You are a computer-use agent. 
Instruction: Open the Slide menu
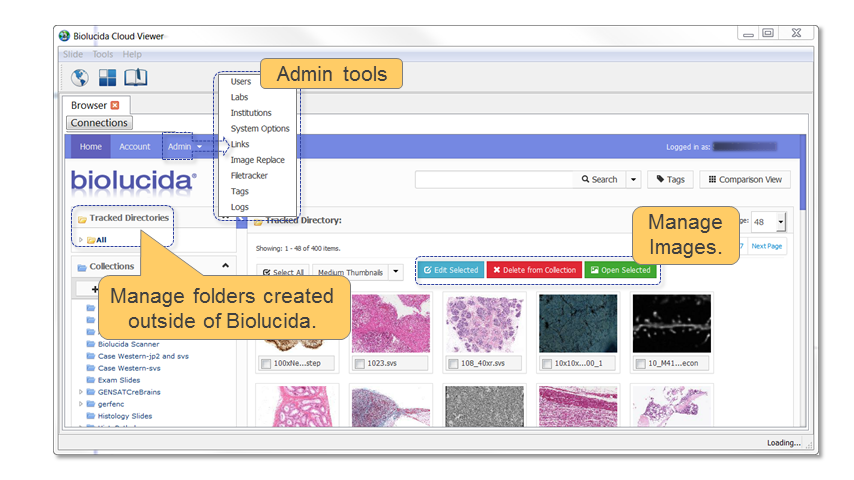(73, 54)
